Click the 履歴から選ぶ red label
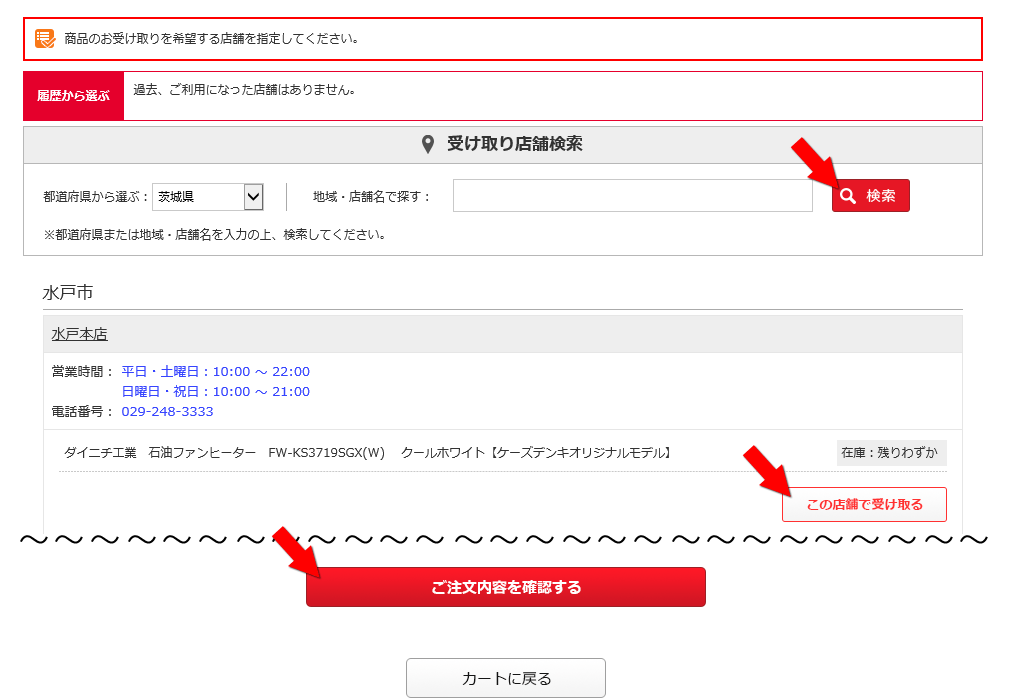 tap(73, 96)
